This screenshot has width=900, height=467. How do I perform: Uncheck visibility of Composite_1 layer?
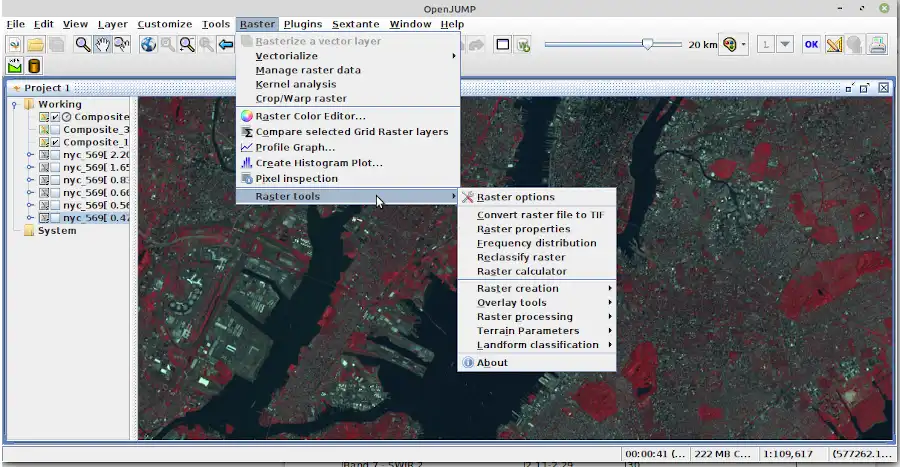pos(55,142)
